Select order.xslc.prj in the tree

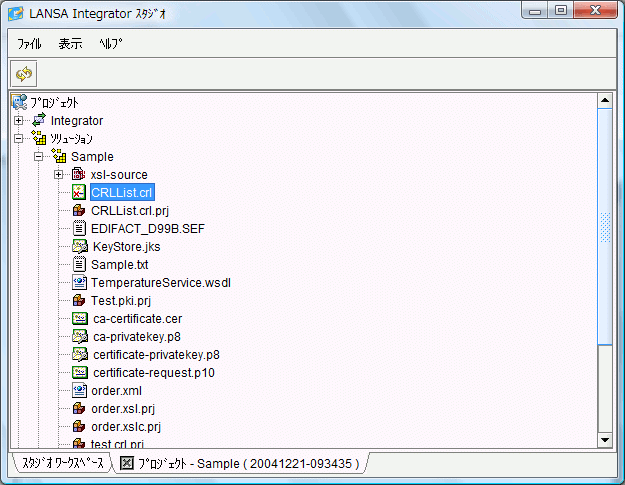tap(126, 426)
